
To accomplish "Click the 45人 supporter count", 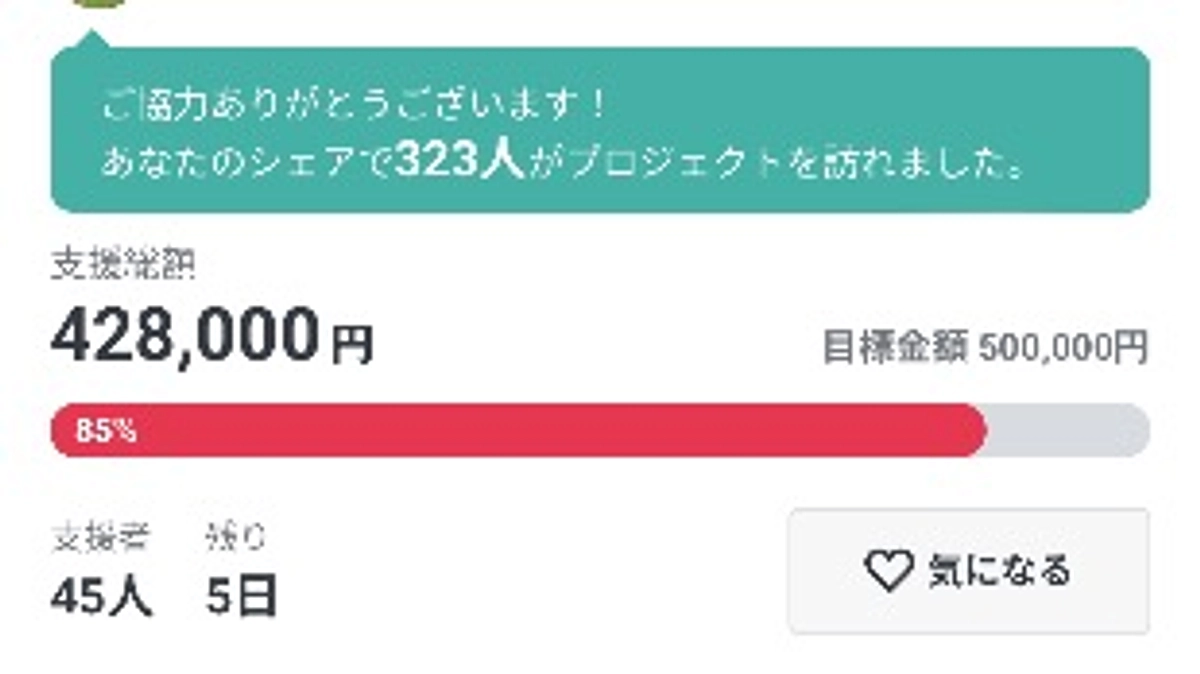I will tap(100, 596).
